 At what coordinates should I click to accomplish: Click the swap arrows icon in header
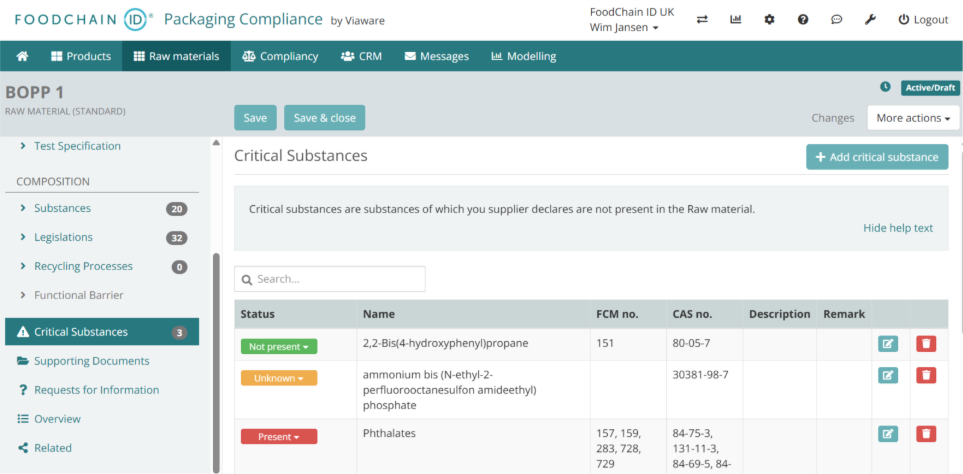point(702,20)
